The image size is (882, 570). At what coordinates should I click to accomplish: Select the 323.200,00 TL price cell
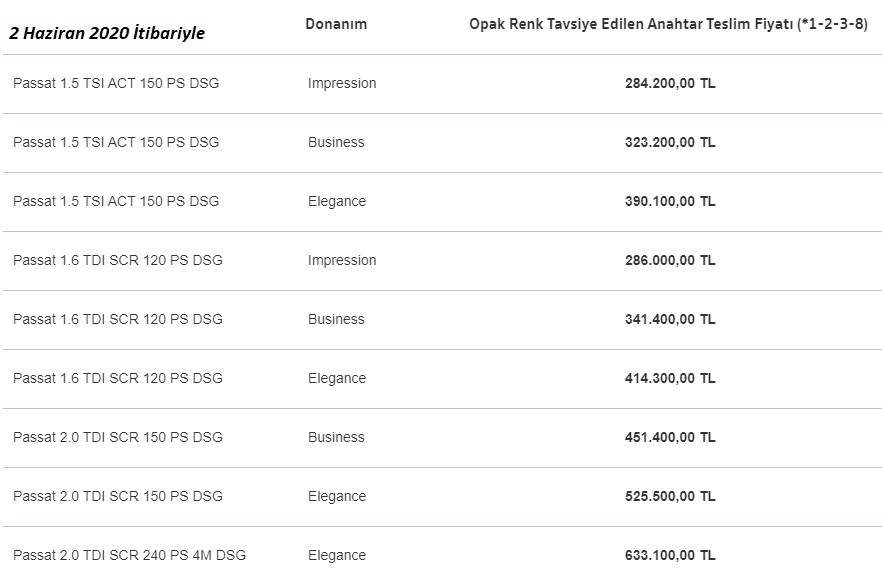[x=670, y=142]
